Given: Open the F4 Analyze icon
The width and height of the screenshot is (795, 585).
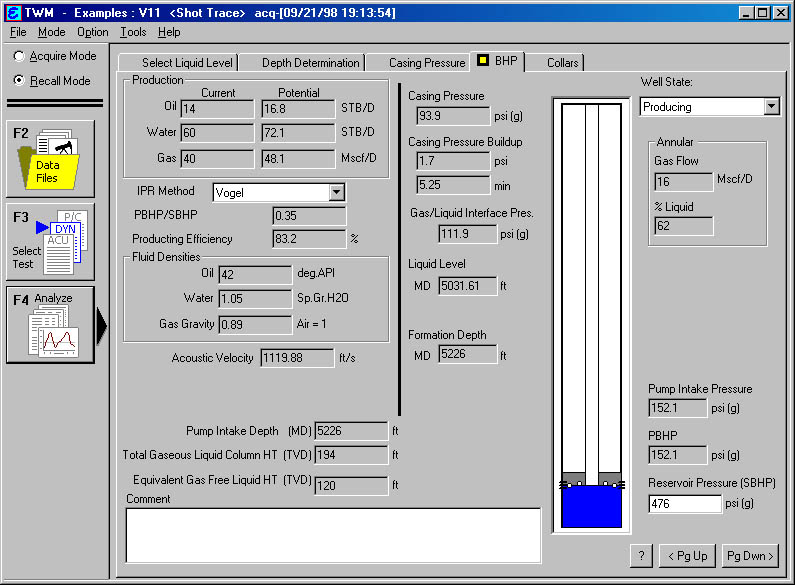Looking at the screenshot, I should pos(50,325).
